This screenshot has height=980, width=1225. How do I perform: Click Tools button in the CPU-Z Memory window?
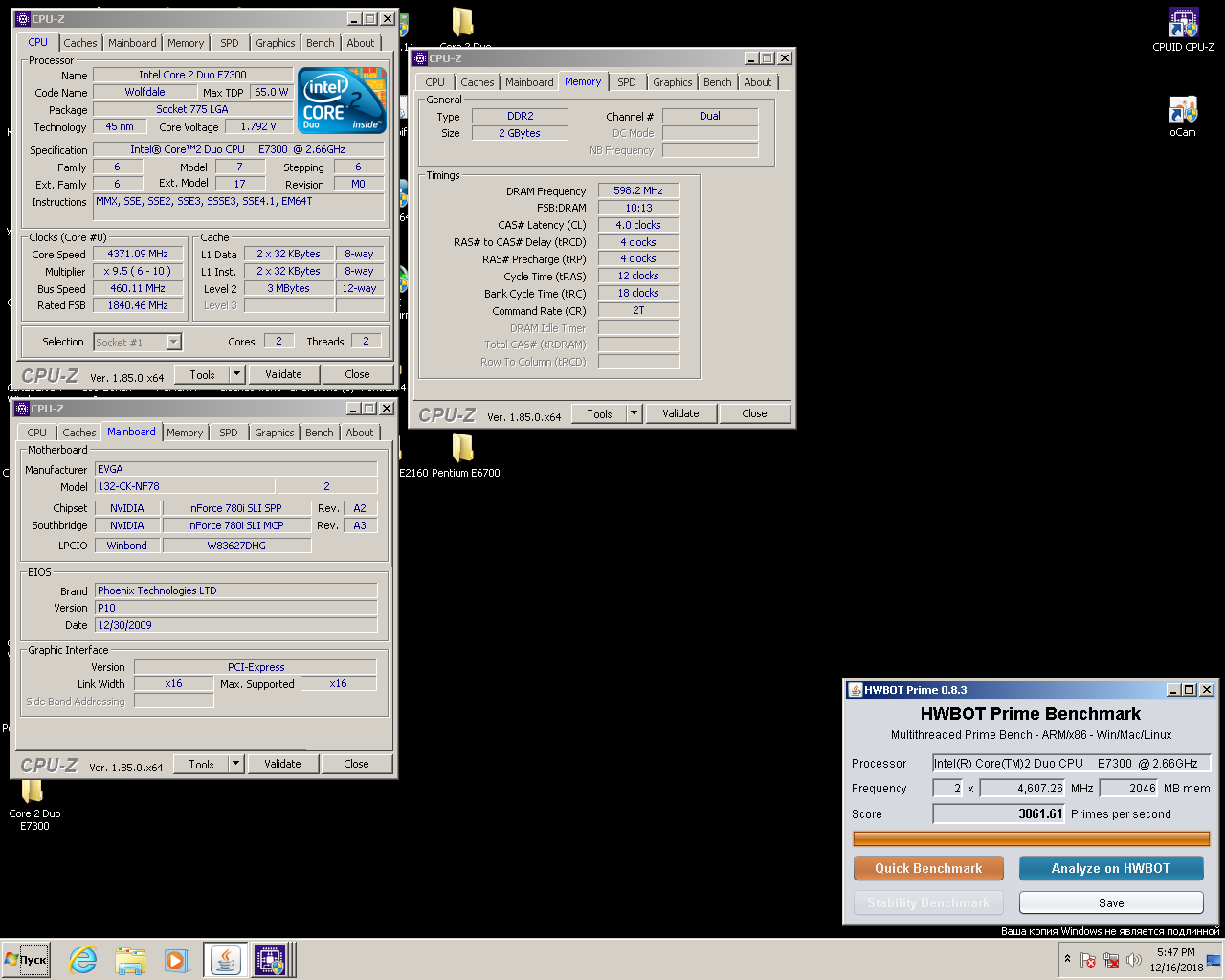[x=599, y=413]
